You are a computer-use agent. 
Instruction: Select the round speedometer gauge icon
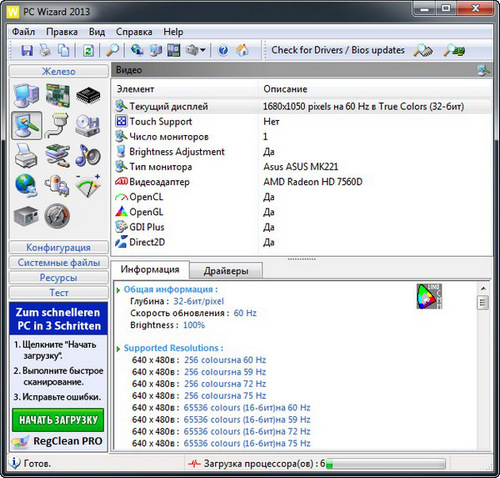[x=57, y=216]
